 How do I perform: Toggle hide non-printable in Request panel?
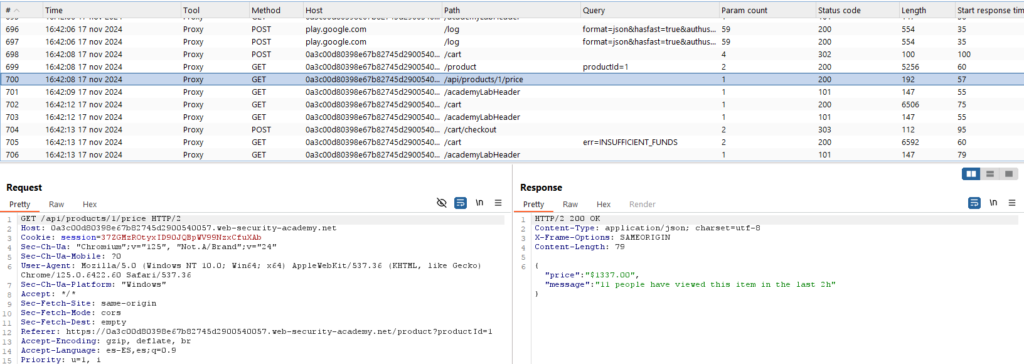441,203
